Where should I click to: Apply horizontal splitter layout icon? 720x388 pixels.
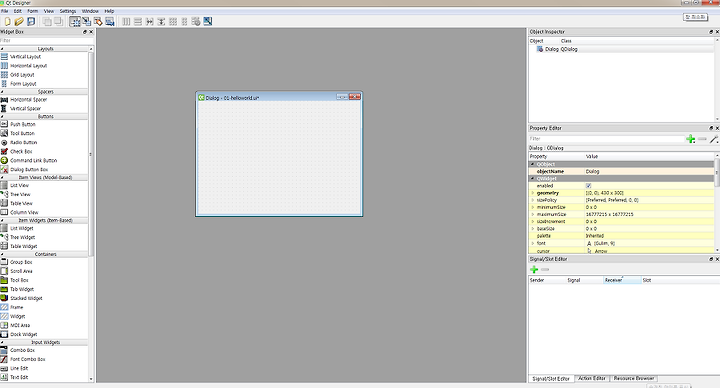tap(150, 22)
